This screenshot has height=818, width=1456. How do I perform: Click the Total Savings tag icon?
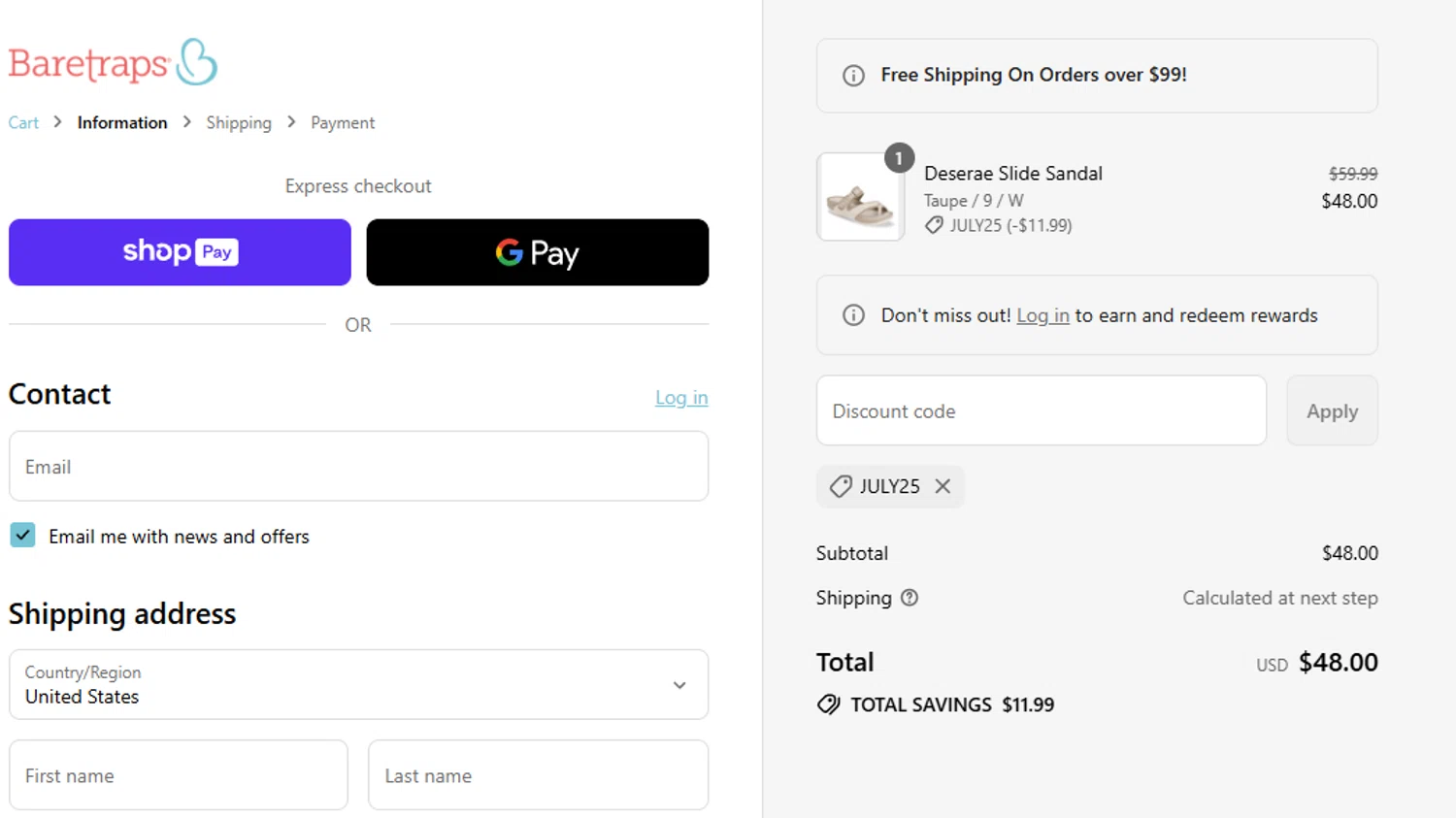click(828, 704)
